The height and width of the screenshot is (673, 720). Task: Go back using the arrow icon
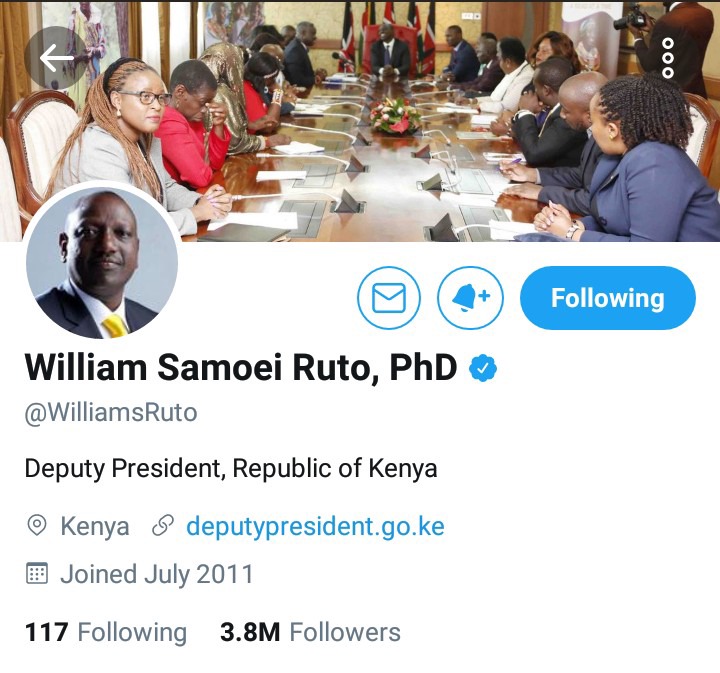coord(56,58)
